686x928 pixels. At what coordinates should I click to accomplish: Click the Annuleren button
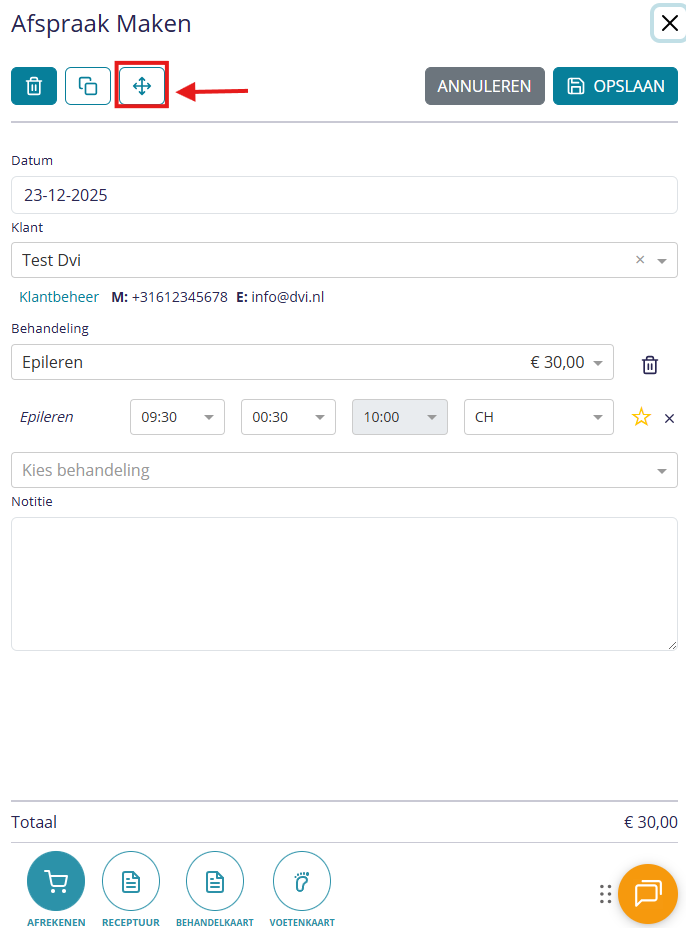point(484,86)
